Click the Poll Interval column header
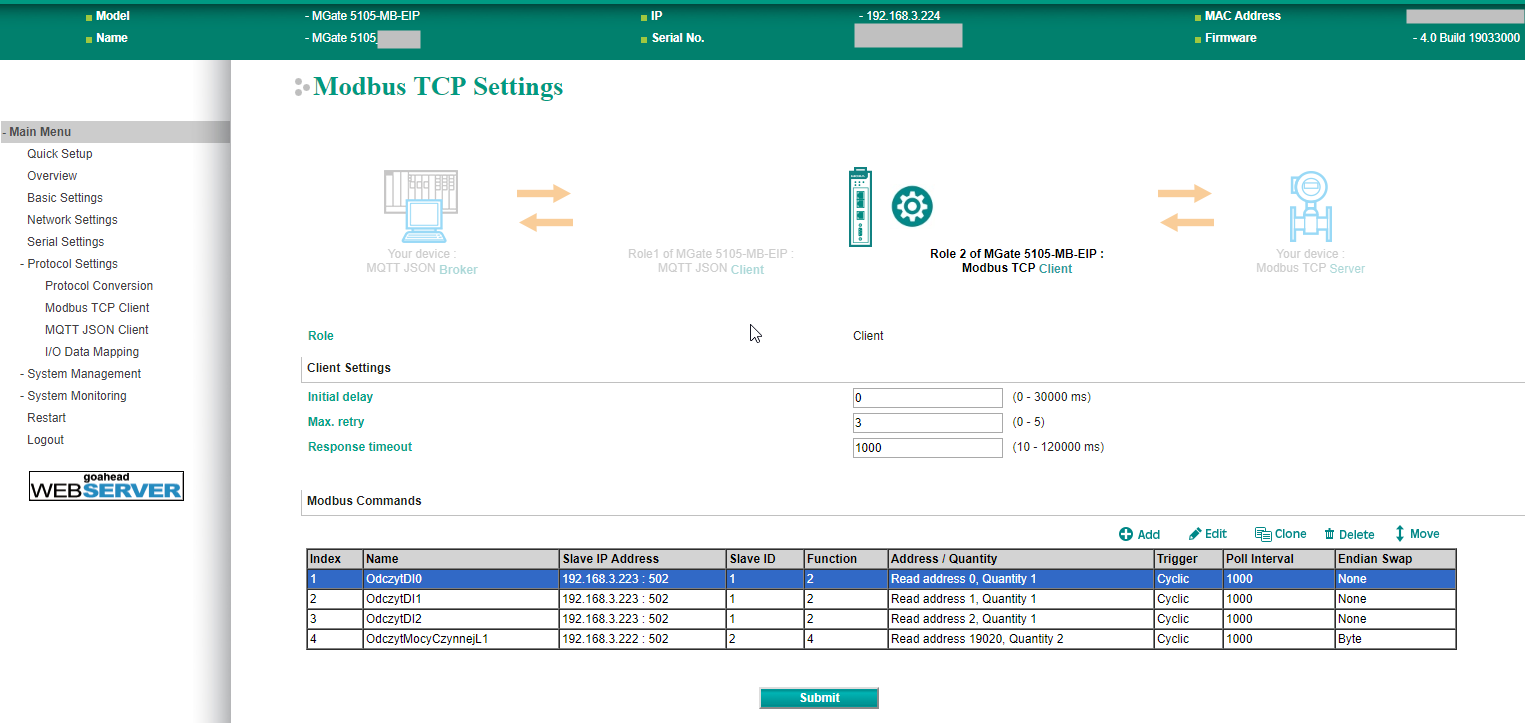This screenshot has height=723, width=1525. [x=1279, y=559]
